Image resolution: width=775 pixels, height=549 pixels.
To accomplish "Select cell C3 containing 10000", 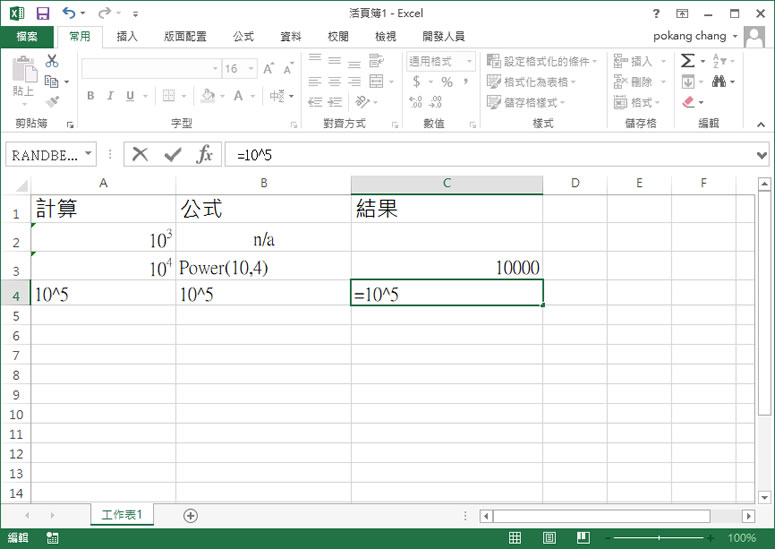I will [446, 267].
